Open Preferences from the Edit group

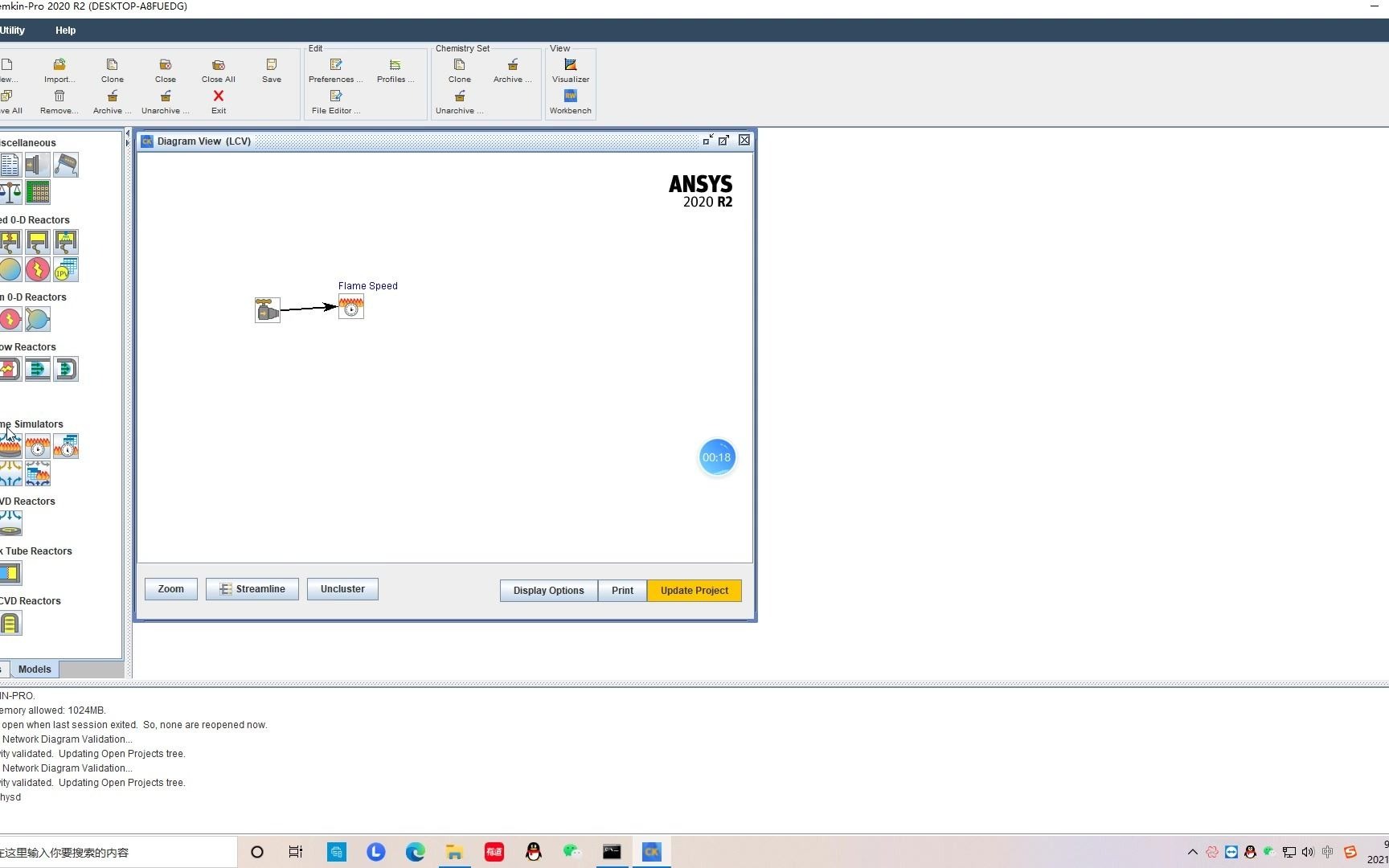pyautogui.click(x=336, y=65)
